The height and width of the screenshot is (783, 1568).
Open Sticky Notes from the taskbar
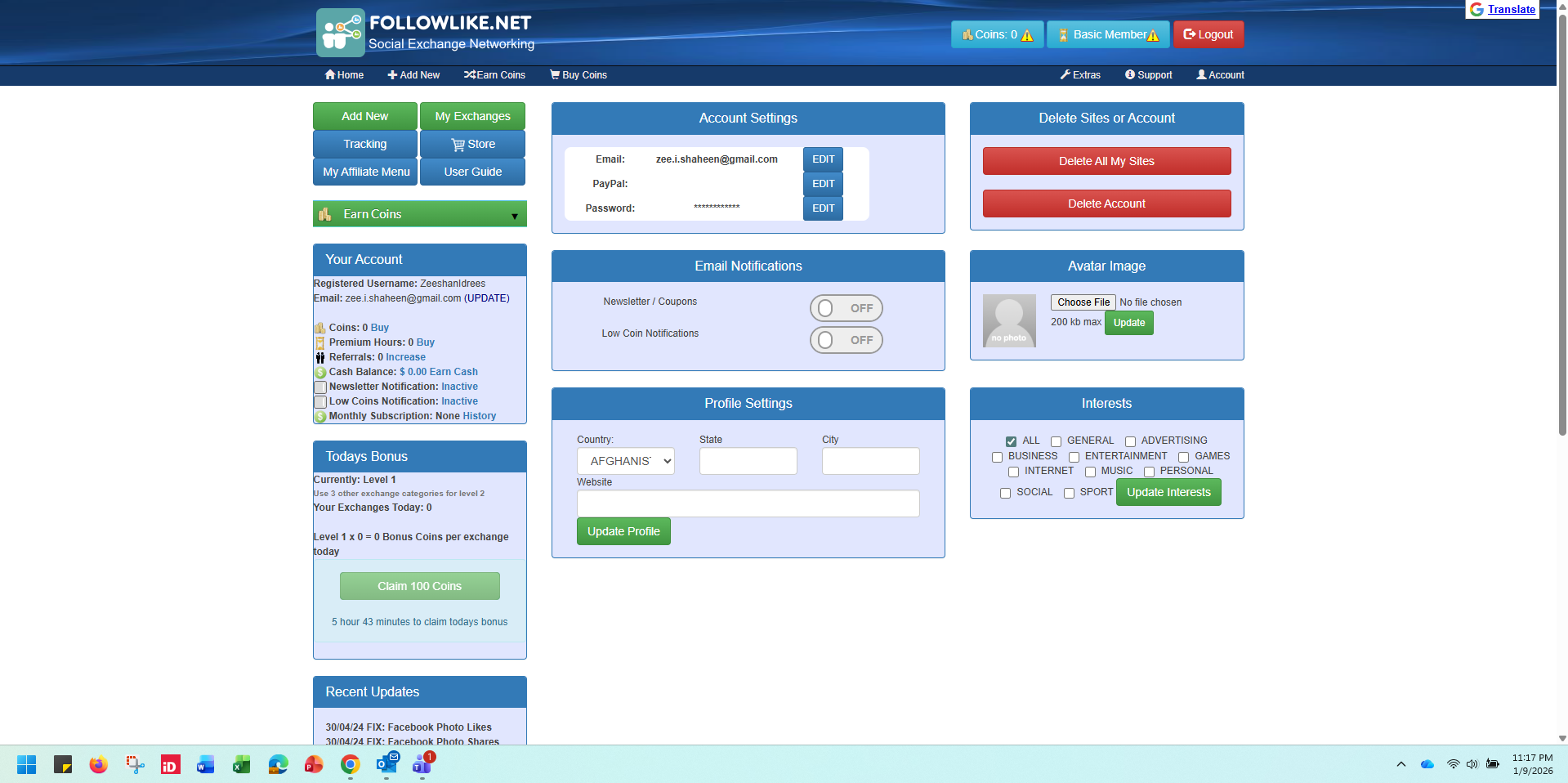[62, 764]
